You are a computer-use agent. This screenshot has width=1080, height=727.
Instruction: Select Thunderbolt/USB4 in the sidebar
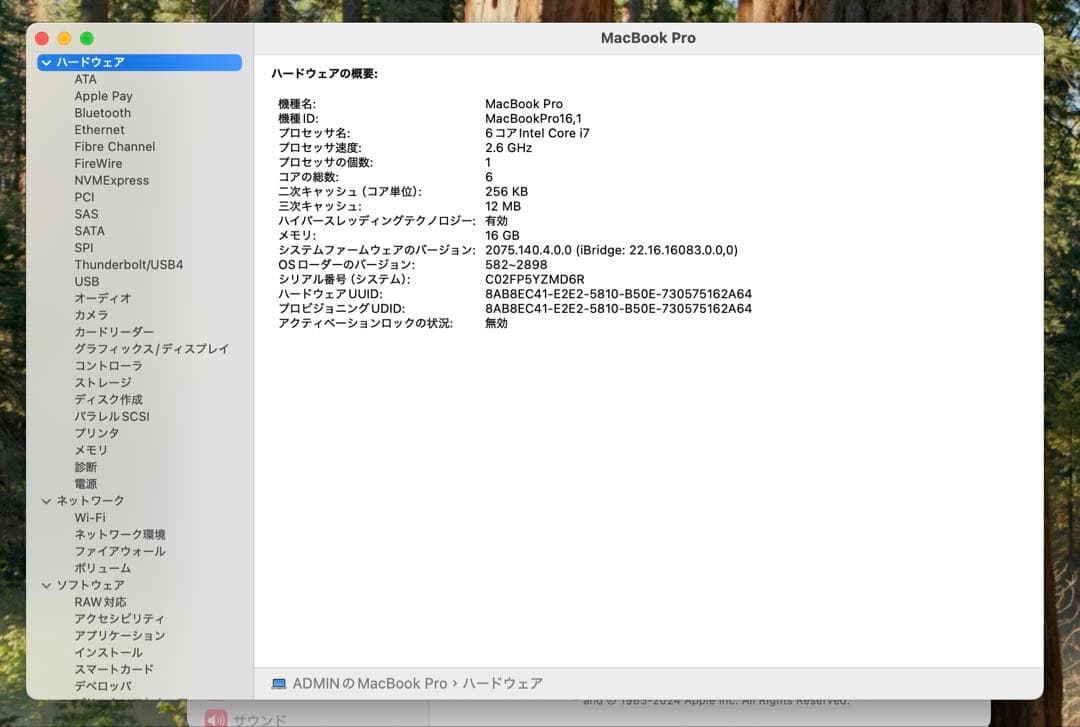tap(128, 264)
